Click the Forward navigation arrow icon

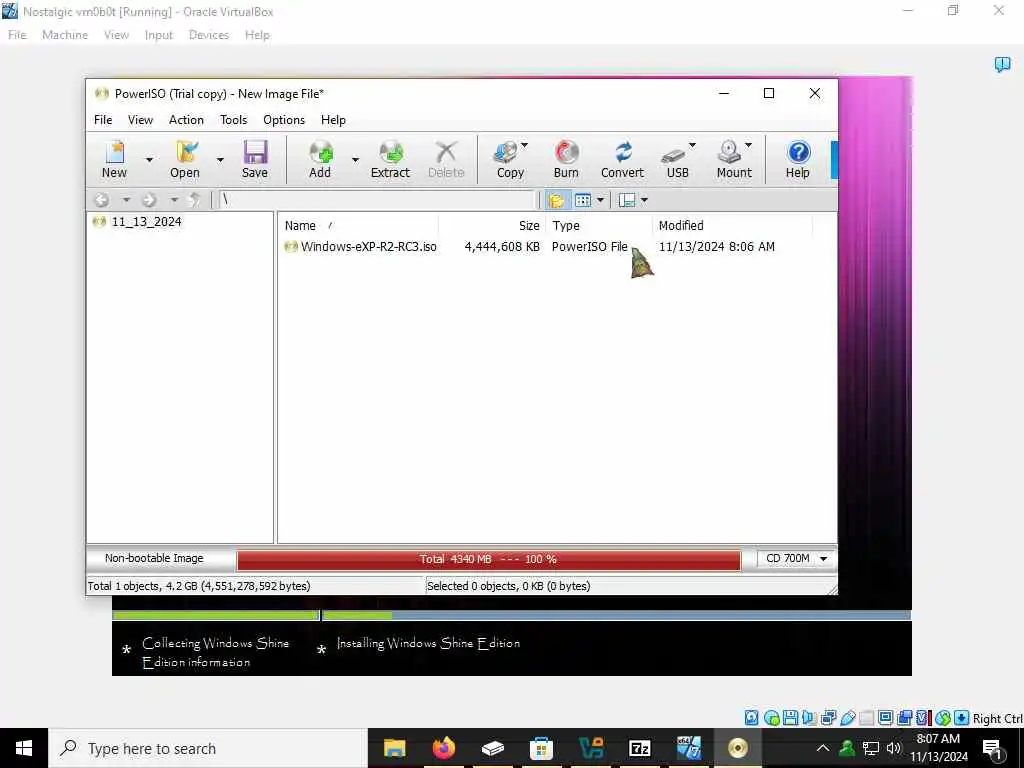pos(149,200)
